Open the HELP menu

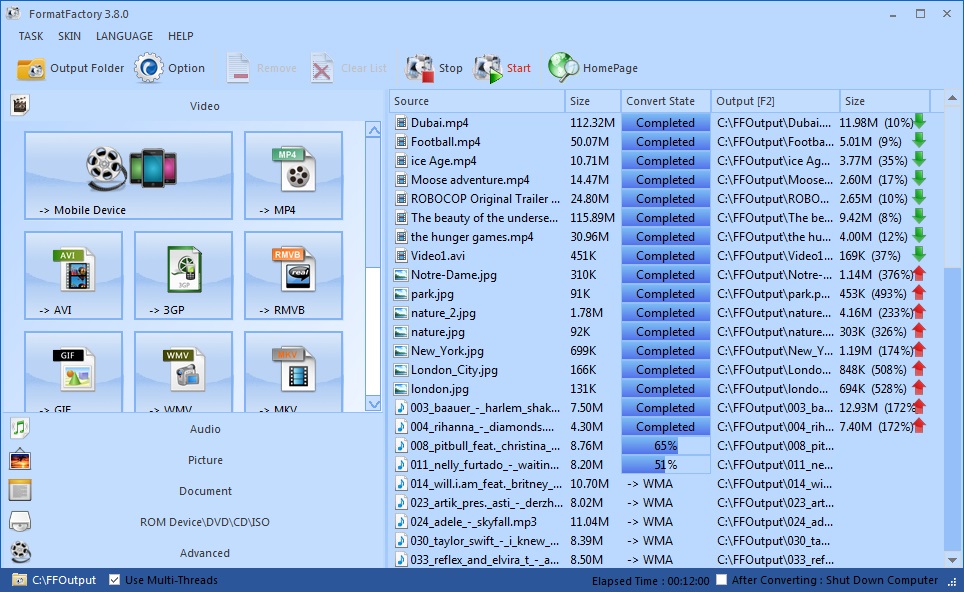point(181,36)
